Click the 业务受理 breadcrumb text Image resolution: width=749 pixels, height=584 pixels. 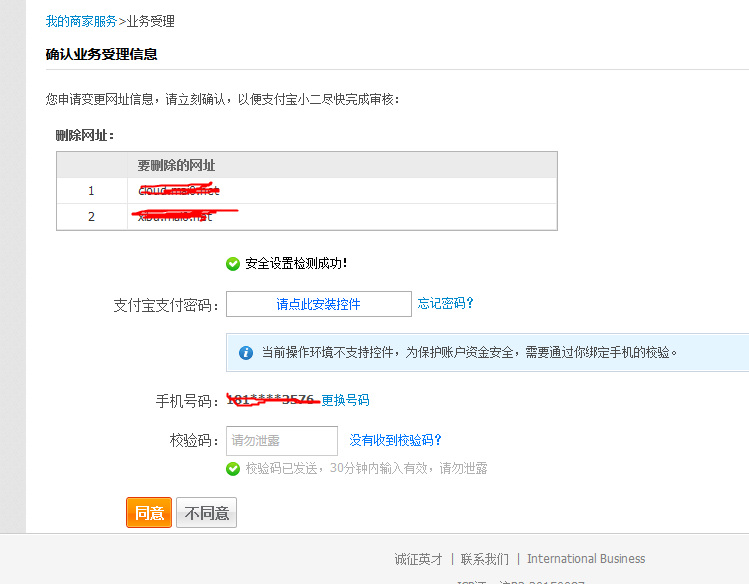pyautogui.click(x=150, y=21)
